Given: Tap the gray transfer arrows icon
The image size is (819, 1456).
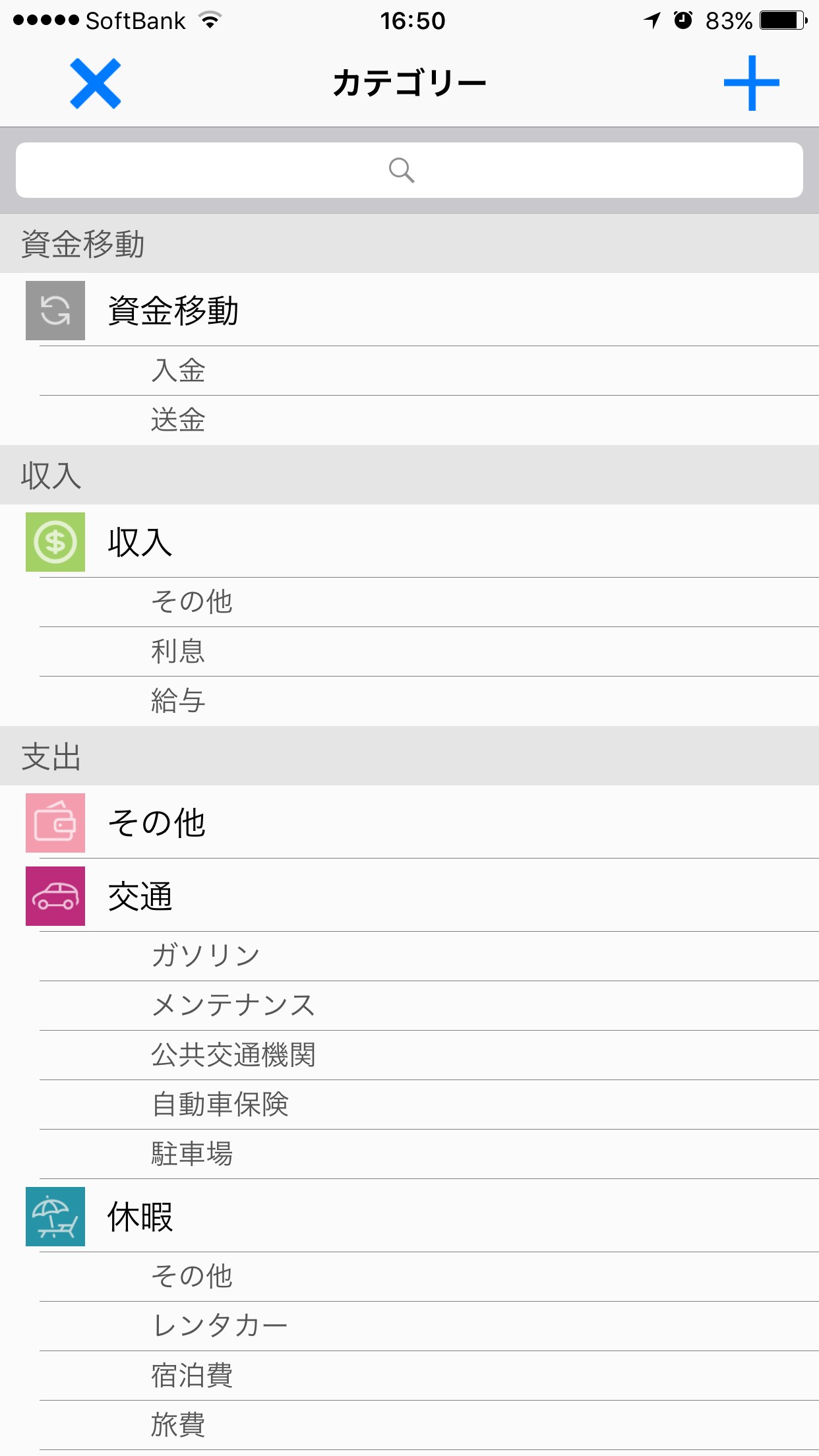Looking at the screenshot, I should tap(55, 311).
